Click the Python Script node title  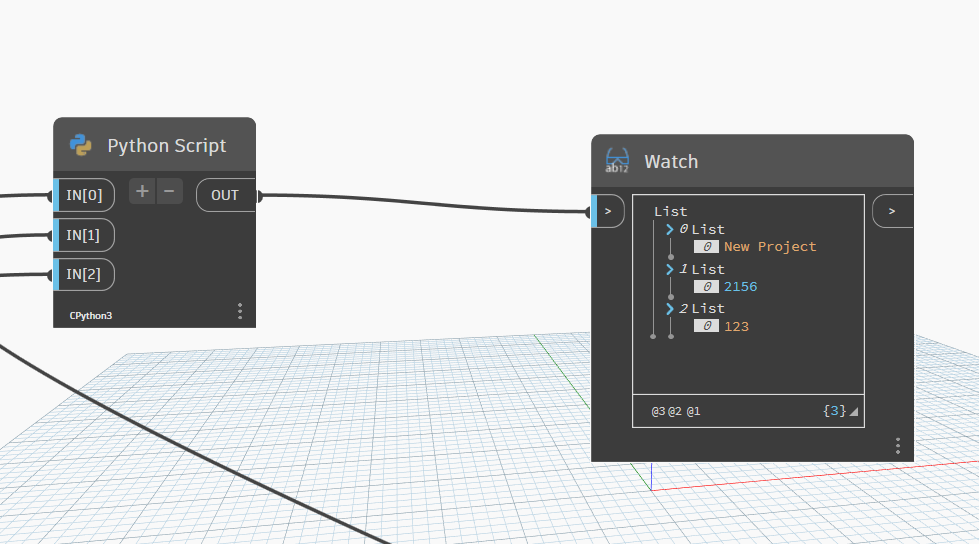click(167, 146)
